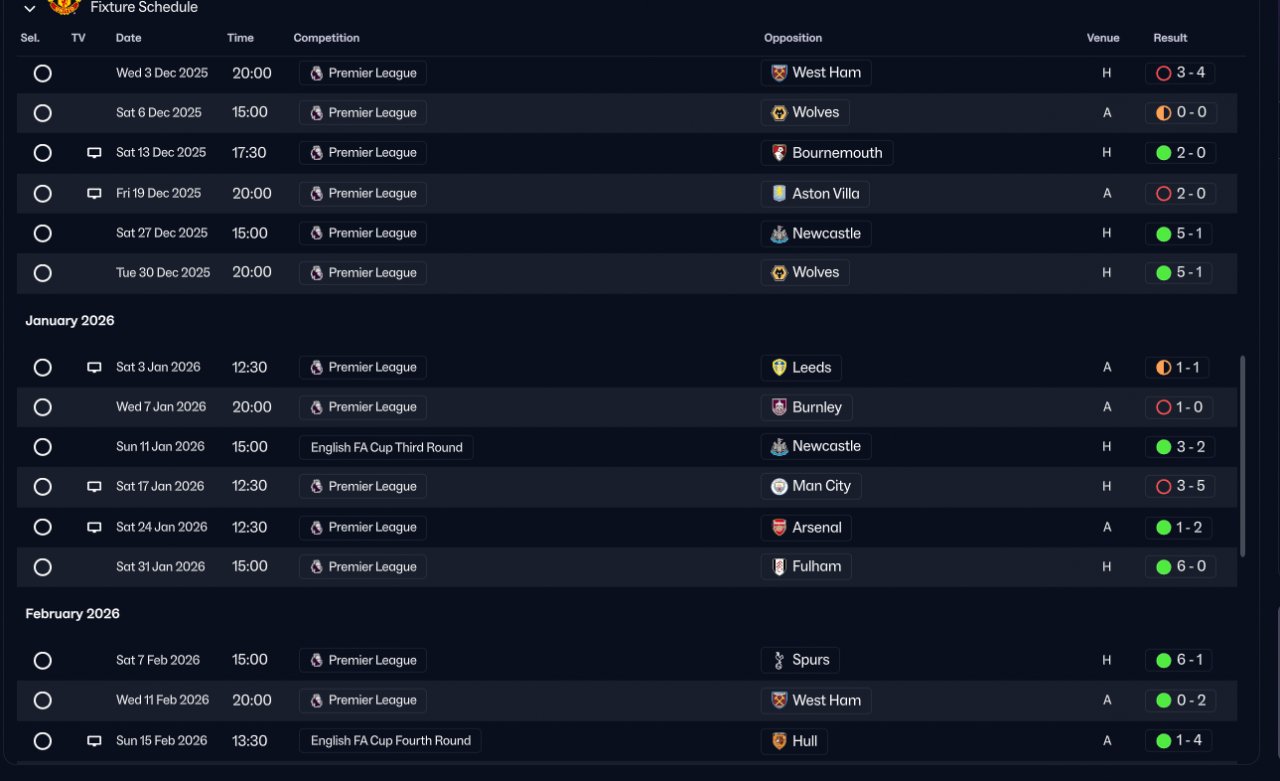Select the Sat 24 Jan Arsenal fixture radio
Screen dimensions: 1280x781
point(42,527)
